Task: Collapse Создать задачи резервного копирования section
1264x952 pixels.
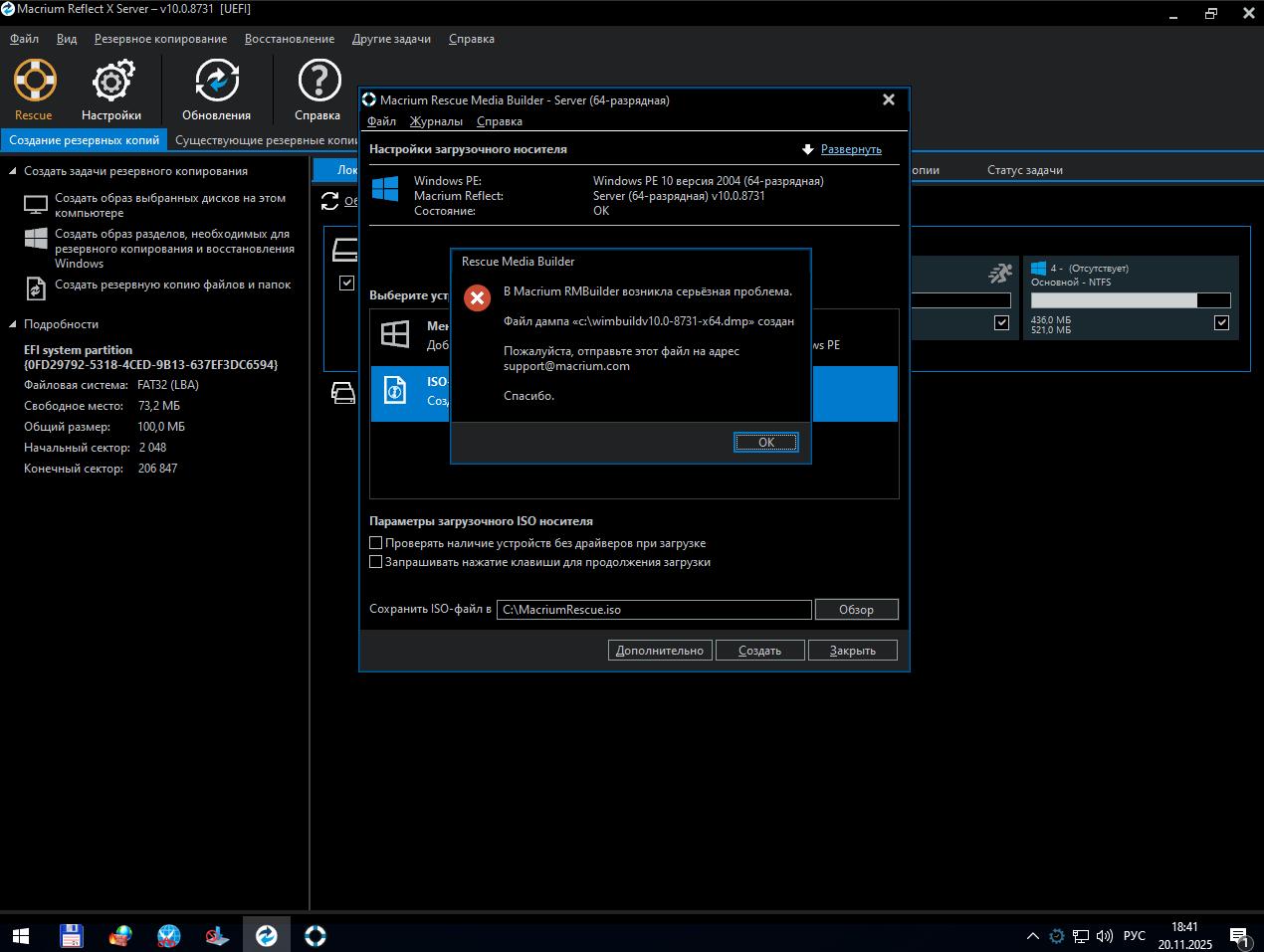Action: pyautogui.click(x=14, y=171)
